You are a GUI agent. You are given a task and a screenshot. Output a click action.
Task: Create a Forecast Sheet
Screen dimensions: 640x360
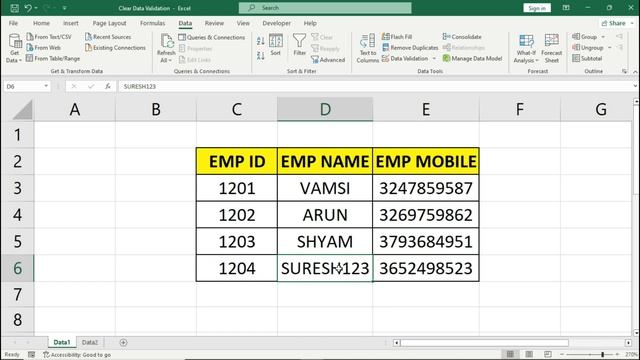coord(551,48)
